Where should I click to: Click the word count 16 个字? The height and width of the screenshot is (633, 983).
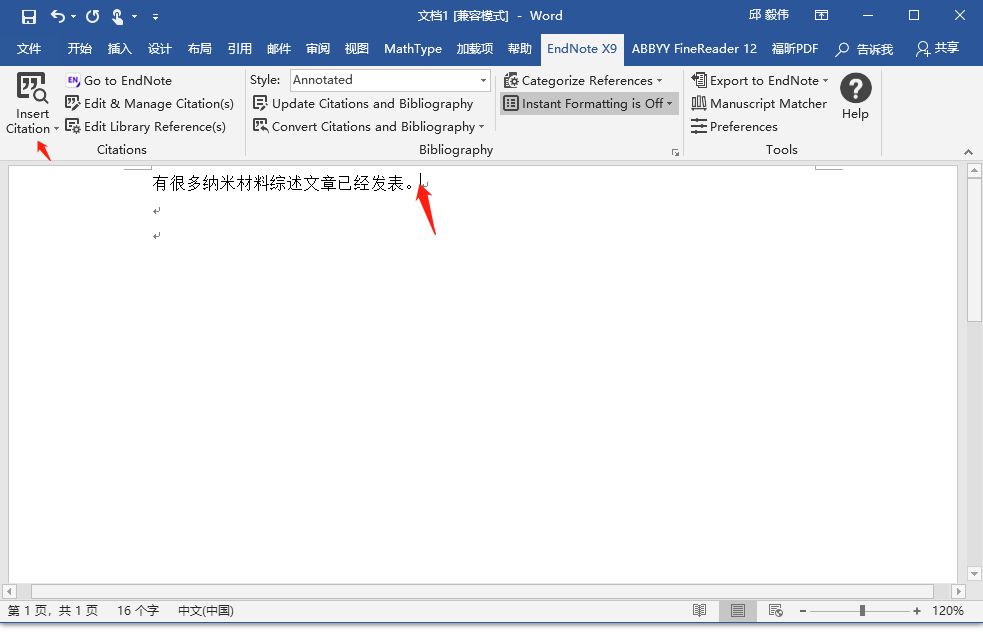138,610
